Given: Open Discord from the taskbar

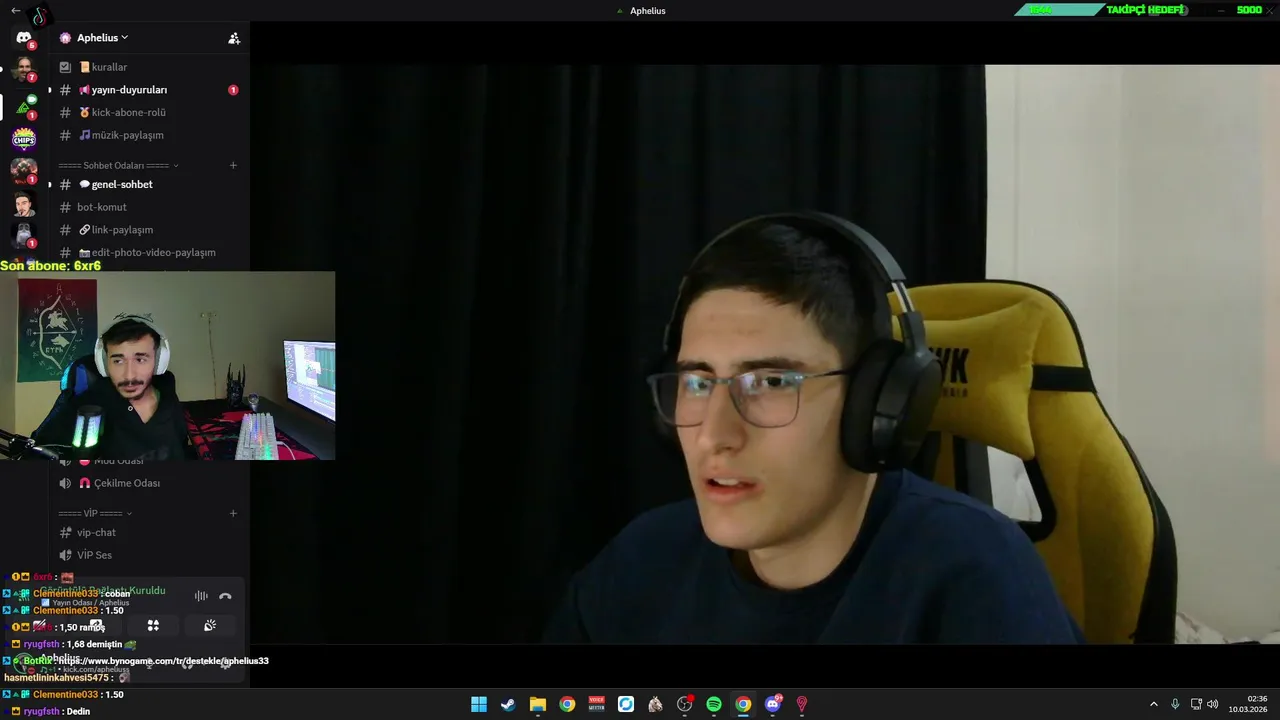Looking at the screenshot, I should coord(773,704).
